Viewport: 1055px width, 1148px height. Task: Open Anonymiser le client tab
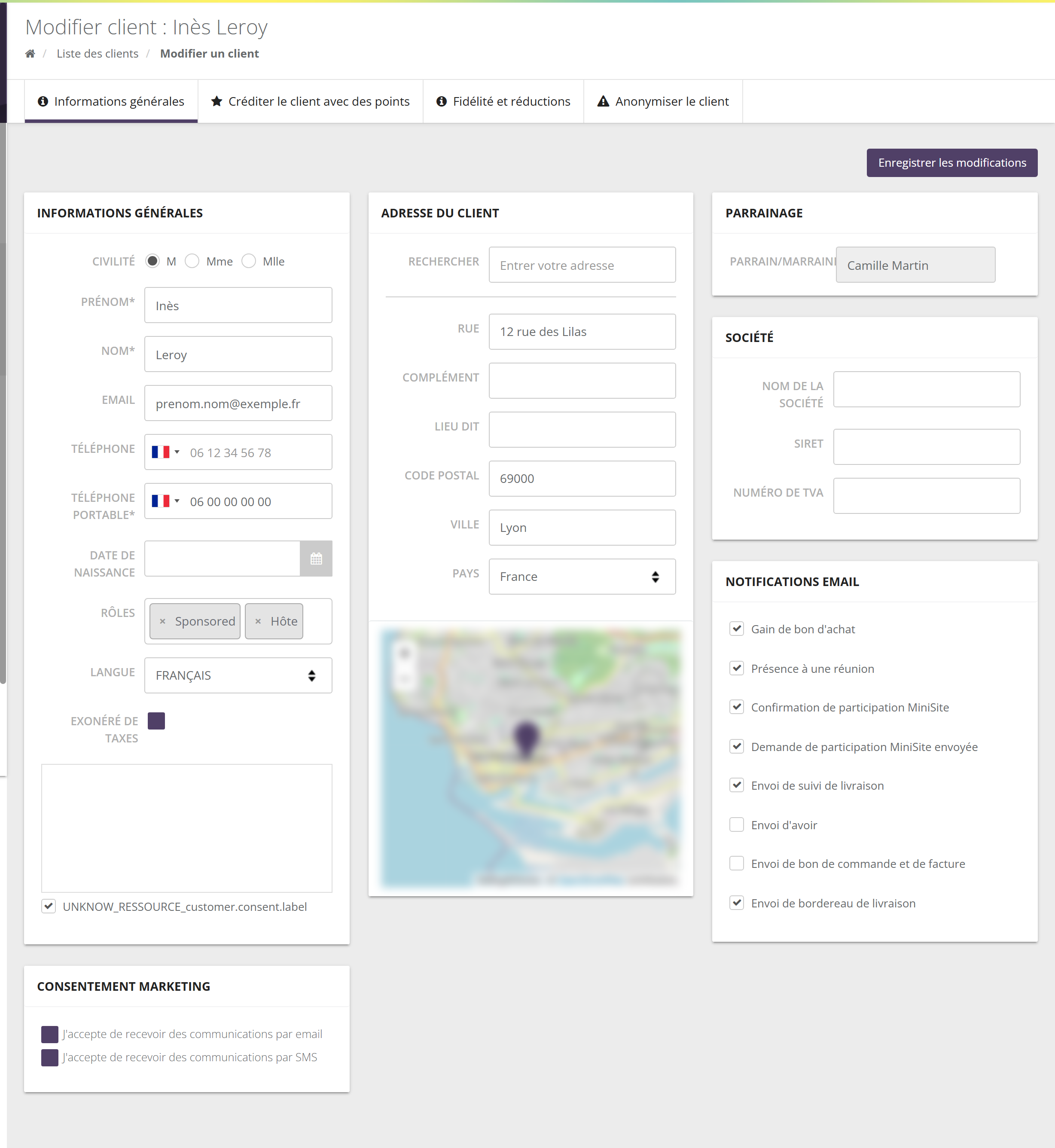tap(663, 101)
